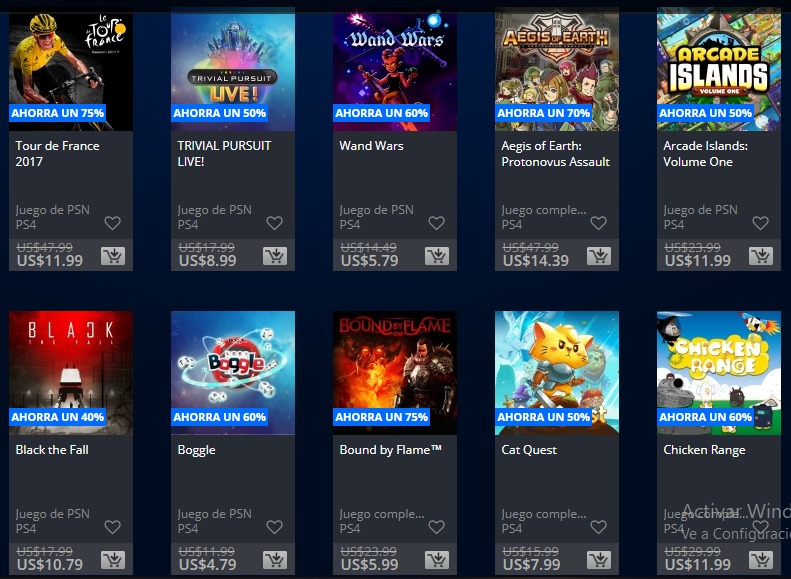Screen dimensions: 791x579
Task: Add Boggle to cart
Action: [x=275, y=560]
